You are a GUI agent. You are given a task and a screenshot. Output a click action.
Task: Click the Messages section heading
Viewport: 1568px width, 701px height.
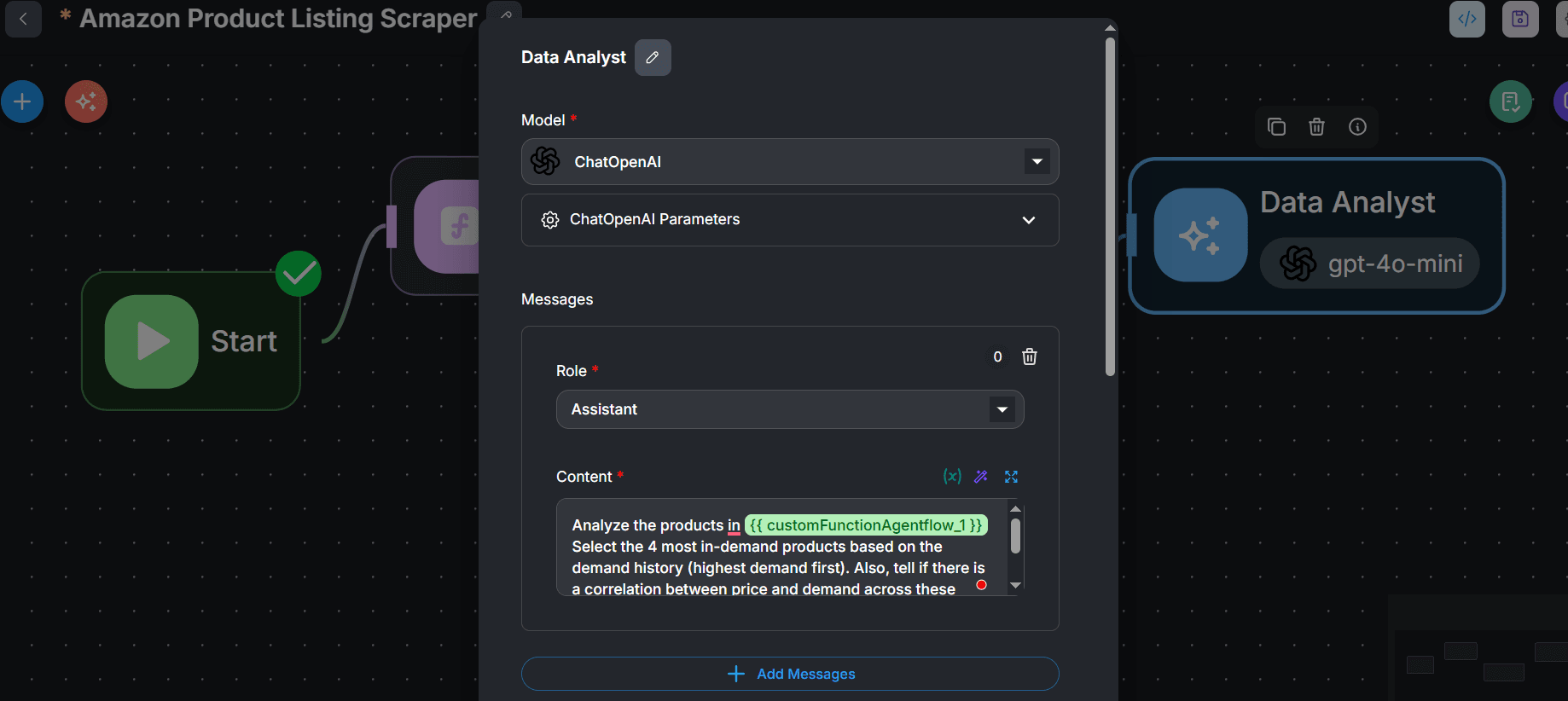click(x=557, y=299)
